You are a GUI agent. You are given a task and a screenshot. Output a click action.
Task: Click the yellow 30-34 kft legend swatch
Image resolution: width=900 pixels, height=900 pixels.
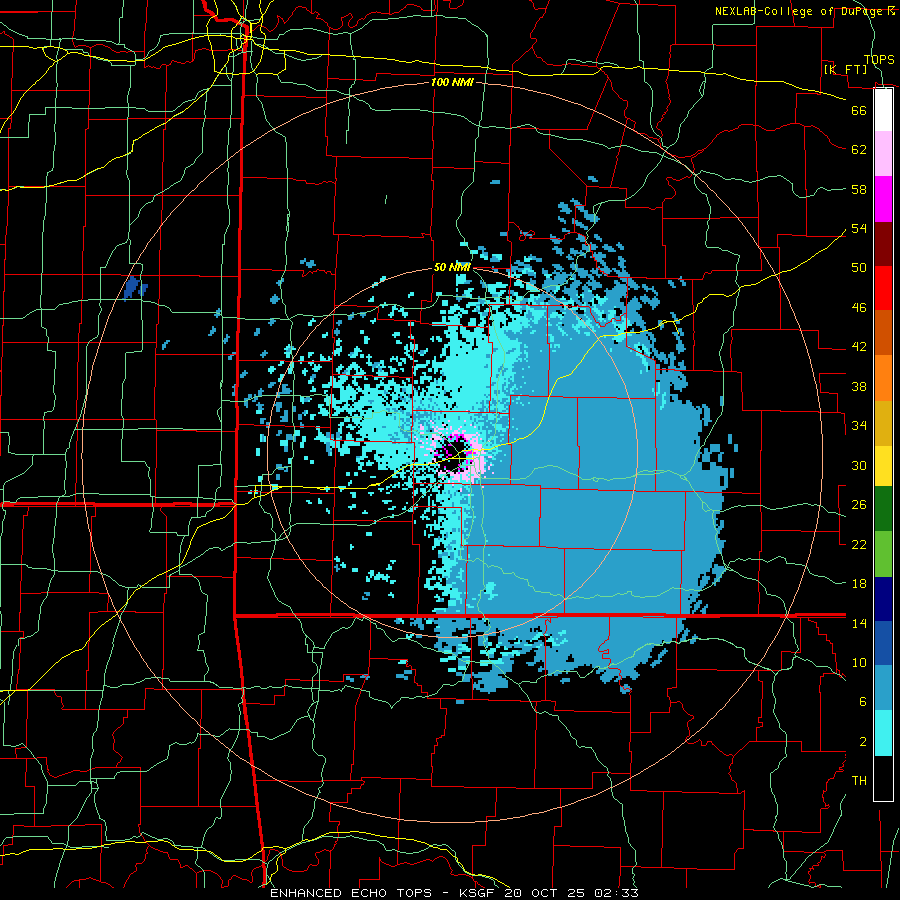[x=883, y=466]
